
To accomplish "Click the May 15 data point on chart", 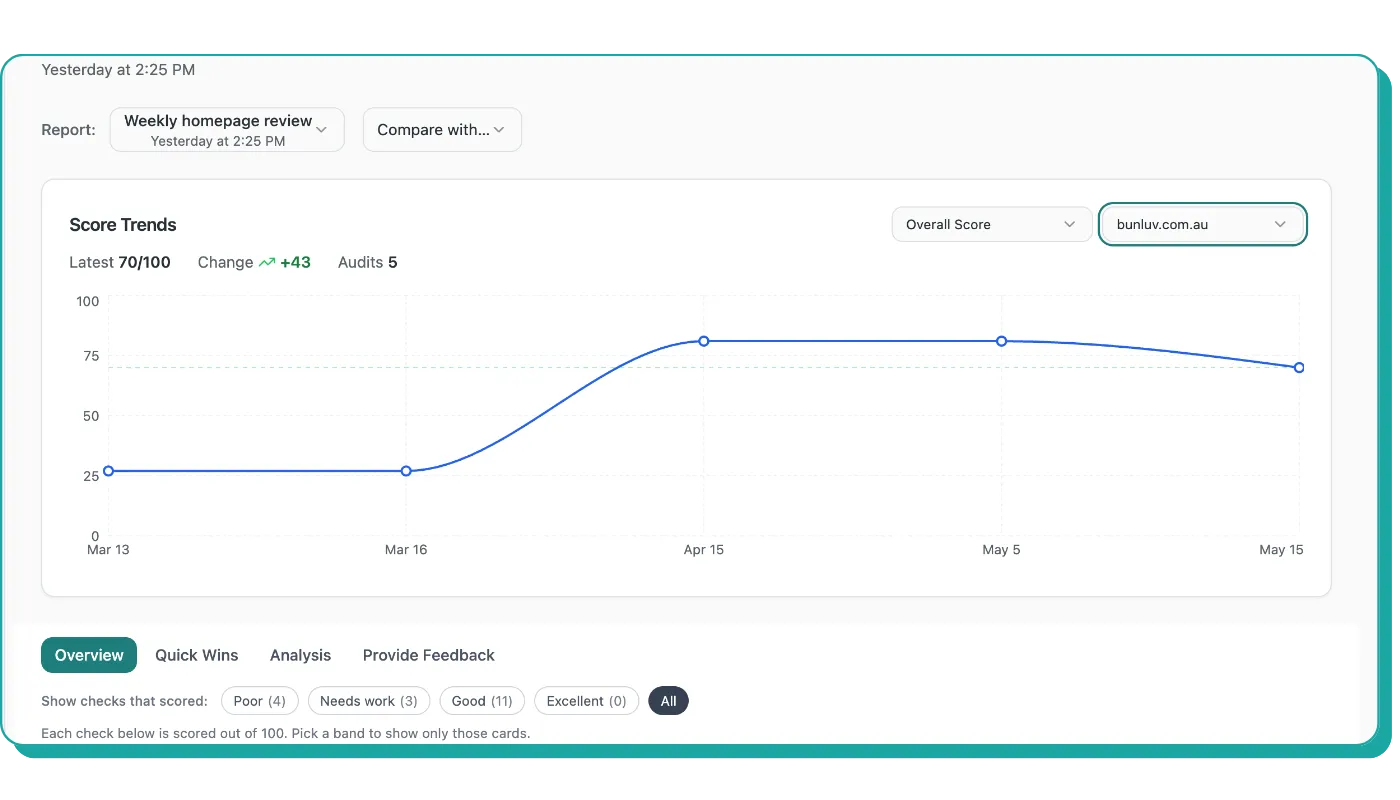I will pos(1299,368).
